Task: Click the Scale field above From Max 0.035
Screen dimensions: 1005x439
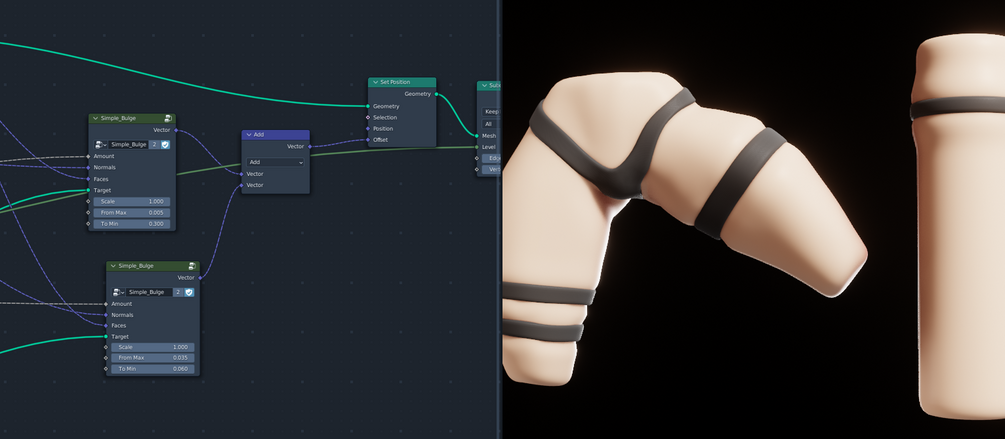Action: click(153, 347)
